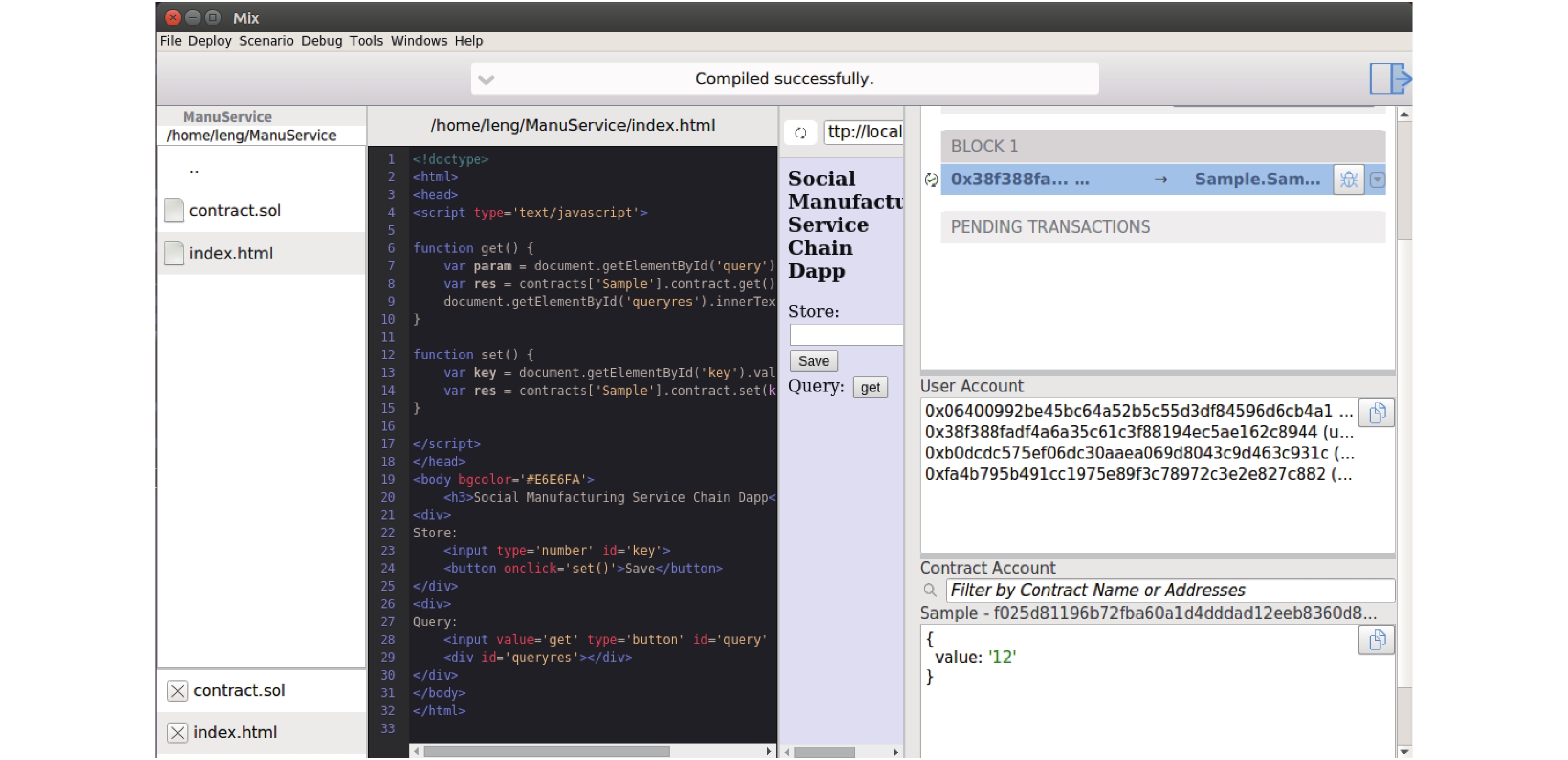The width and height of the screenshot is (1568, 760).
Task: Close the contract.sol open document
Action: tap(177, 691)
